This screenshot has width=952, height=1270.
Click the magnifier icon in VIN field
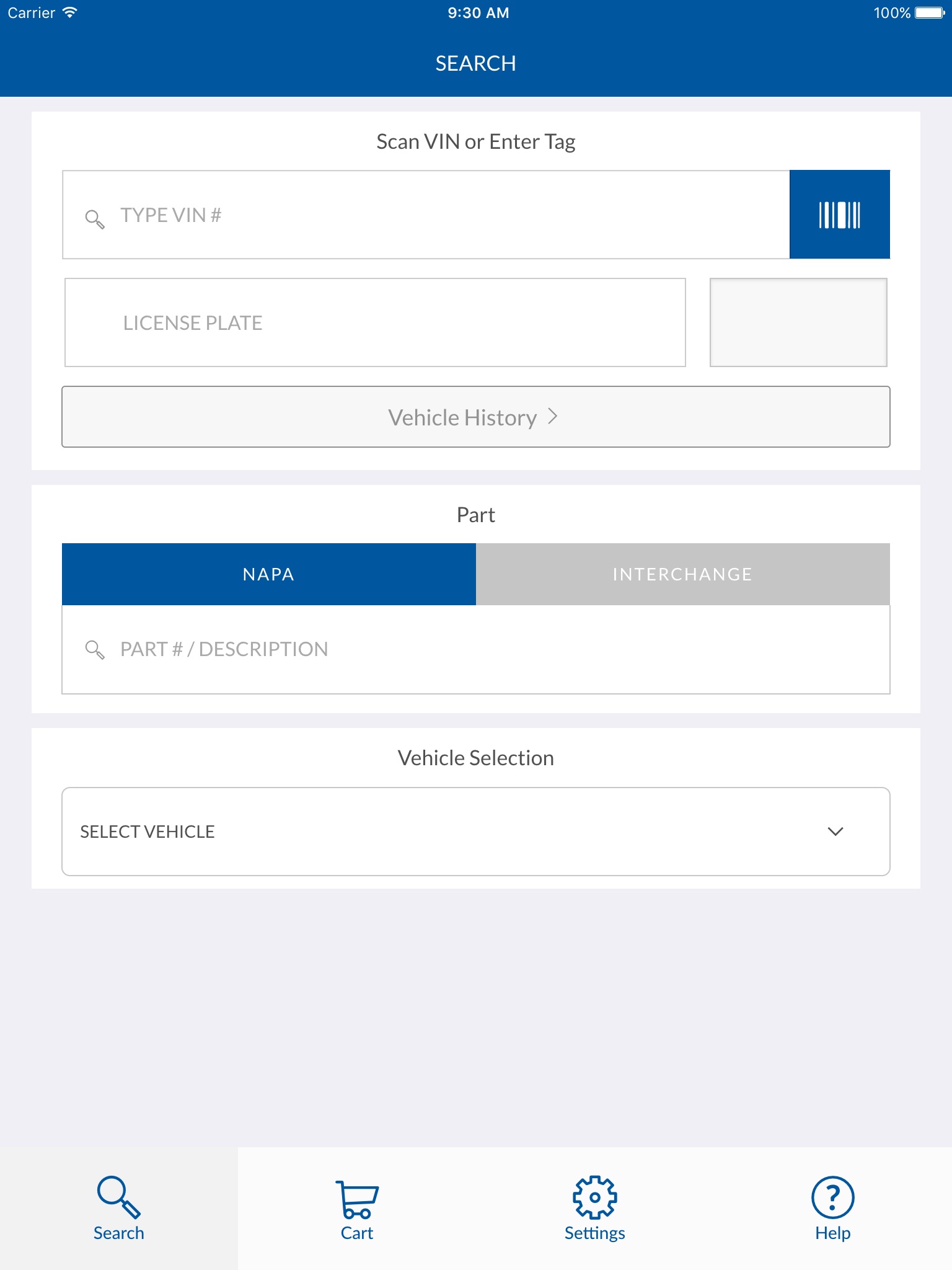coord(94,218)
